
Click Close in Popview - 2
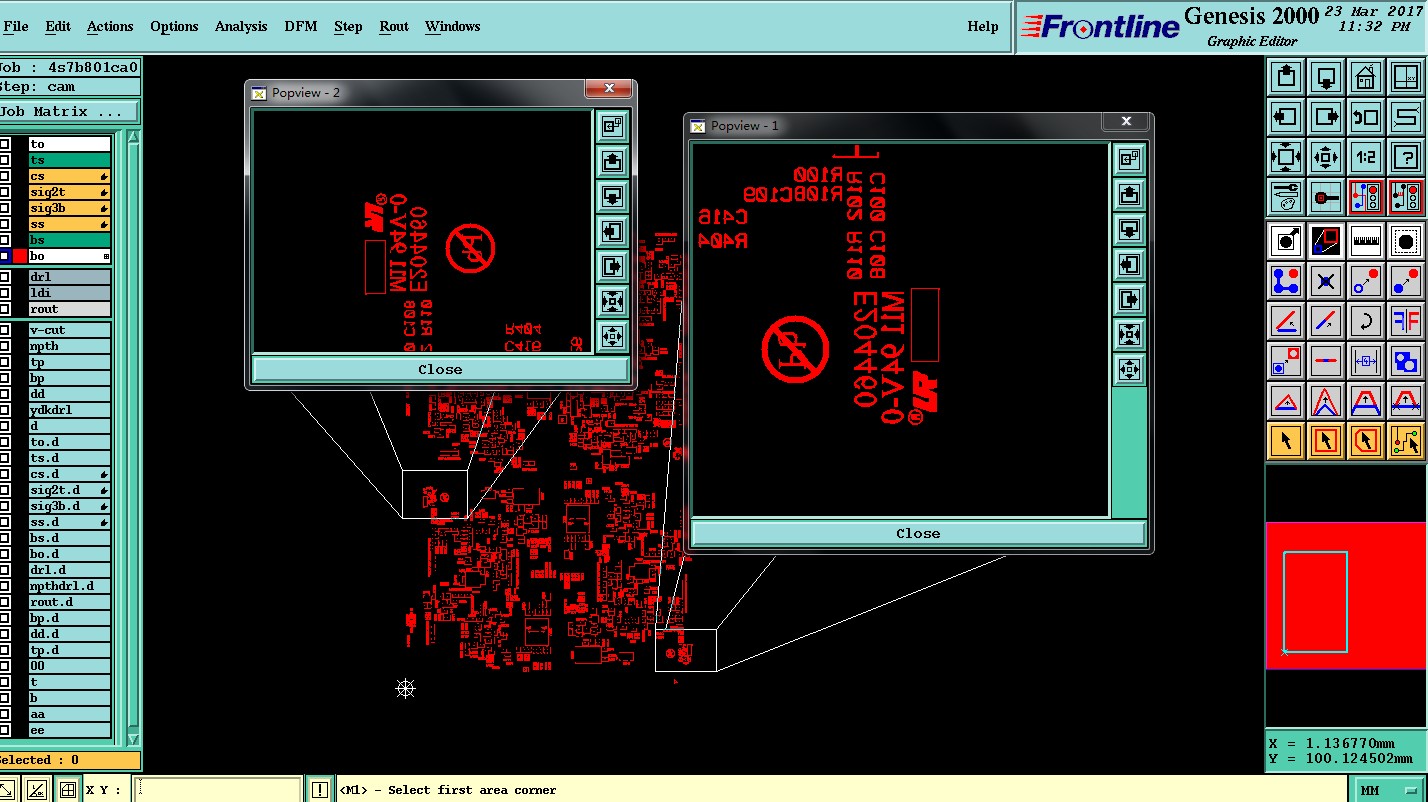[440, 369]
